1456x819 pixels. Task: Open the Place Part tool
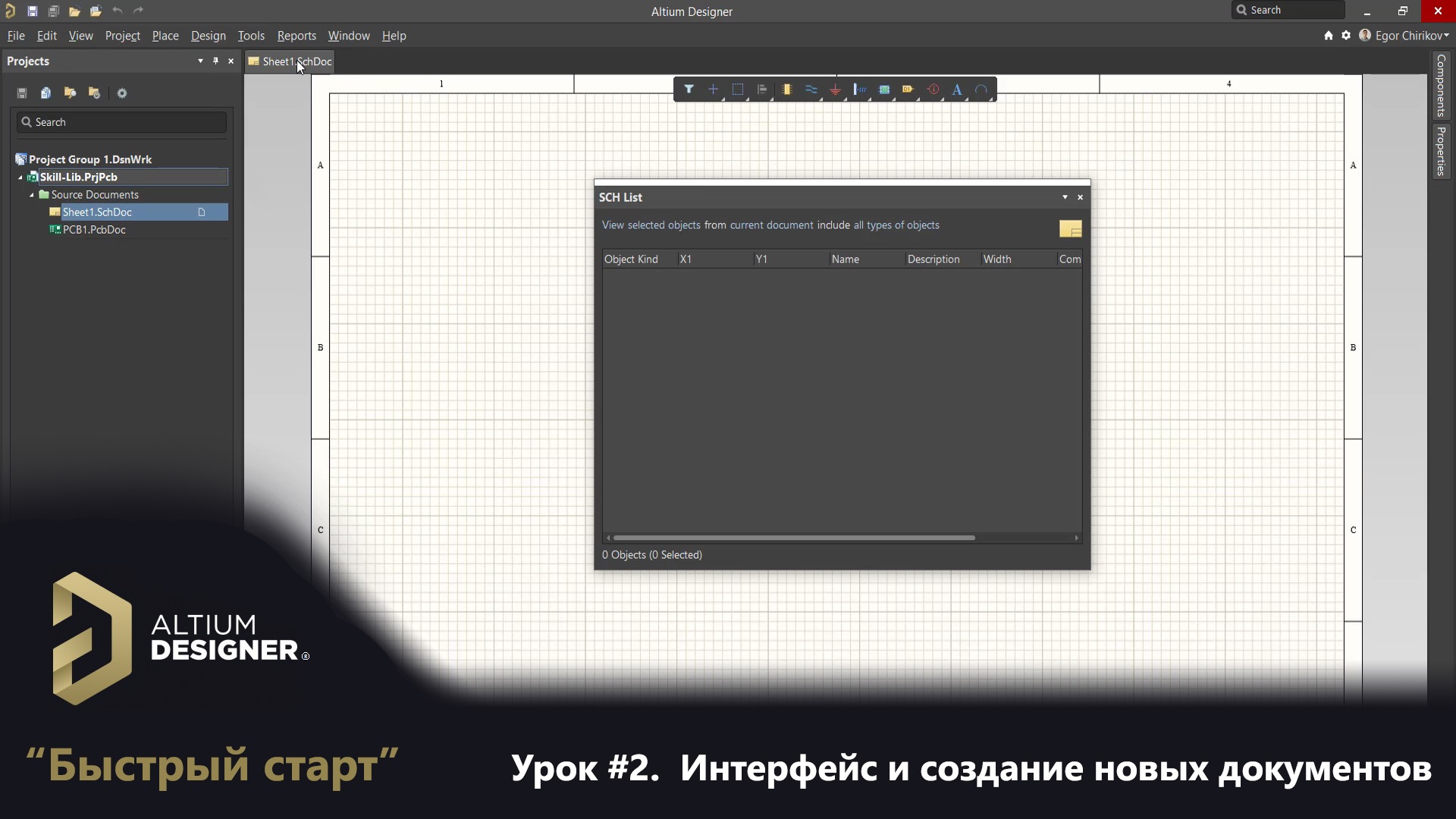(x=787, y=89)
